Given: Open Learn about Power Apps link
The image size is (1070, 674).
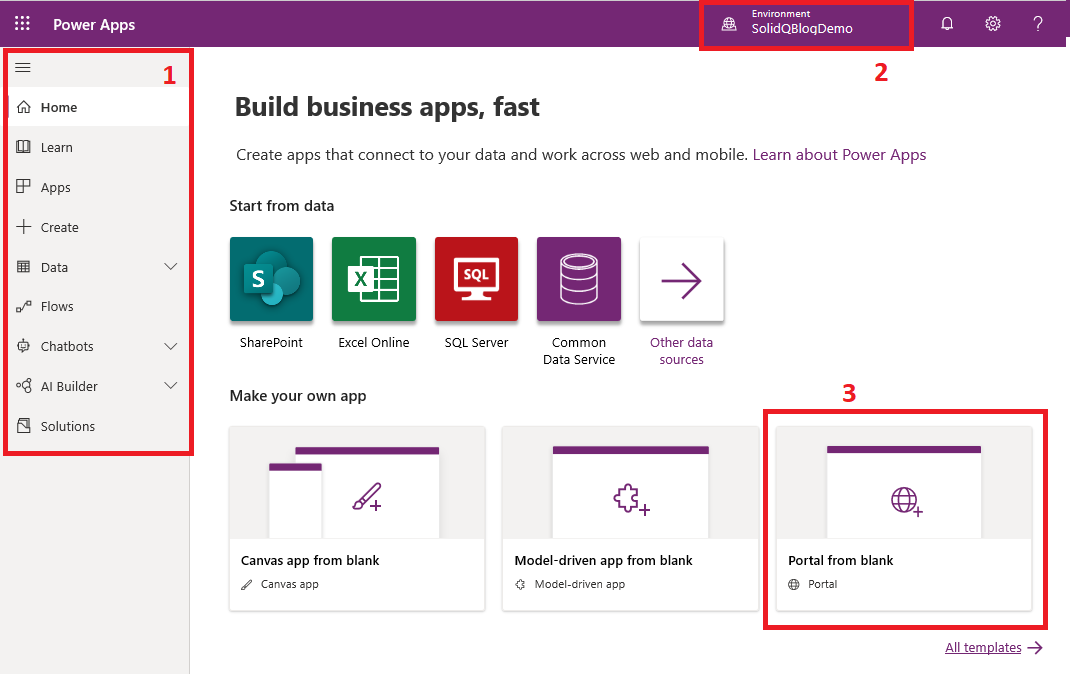Looking at the screenshot, I should tap(839, 154).
